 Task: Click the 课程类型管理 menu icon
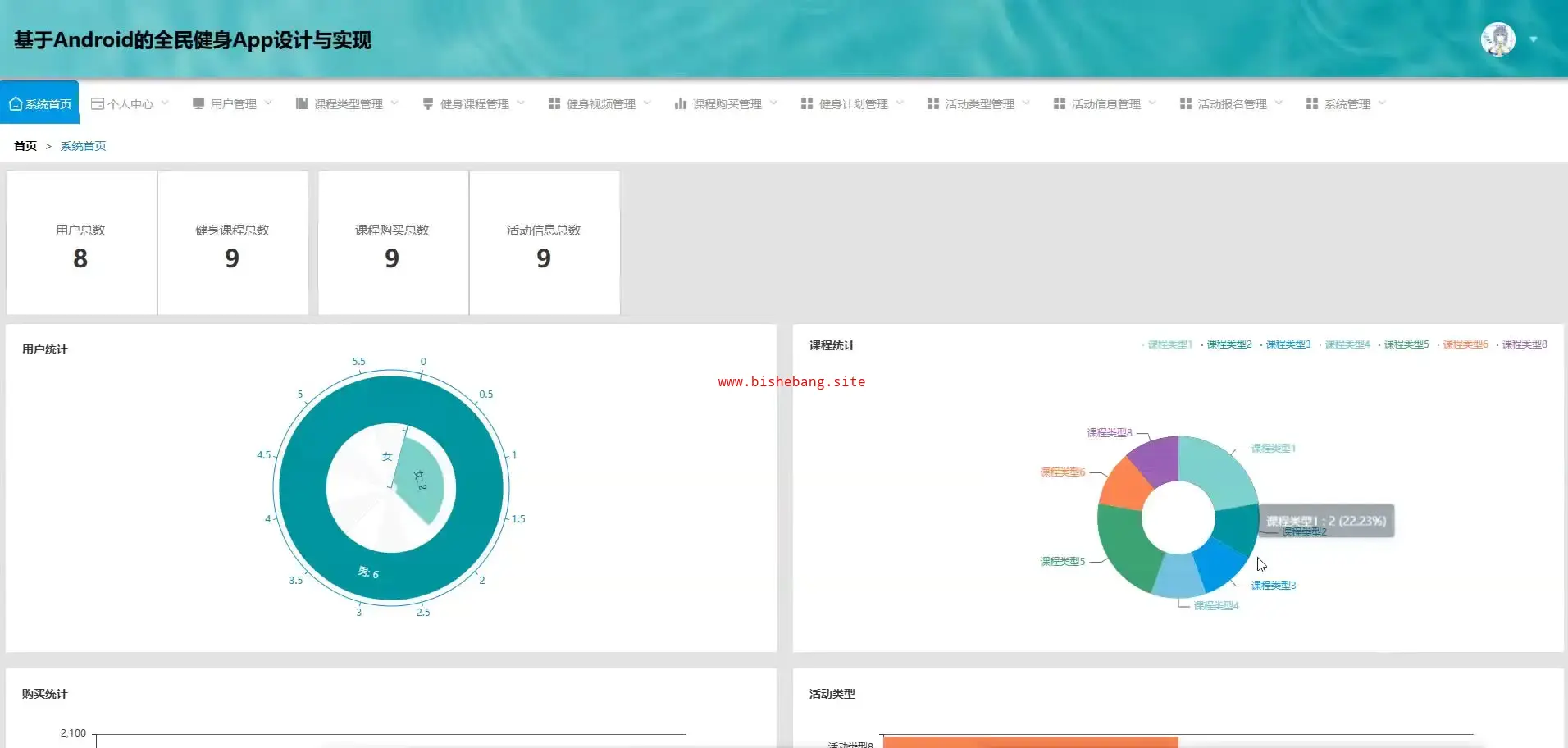(x=302, y=104)
